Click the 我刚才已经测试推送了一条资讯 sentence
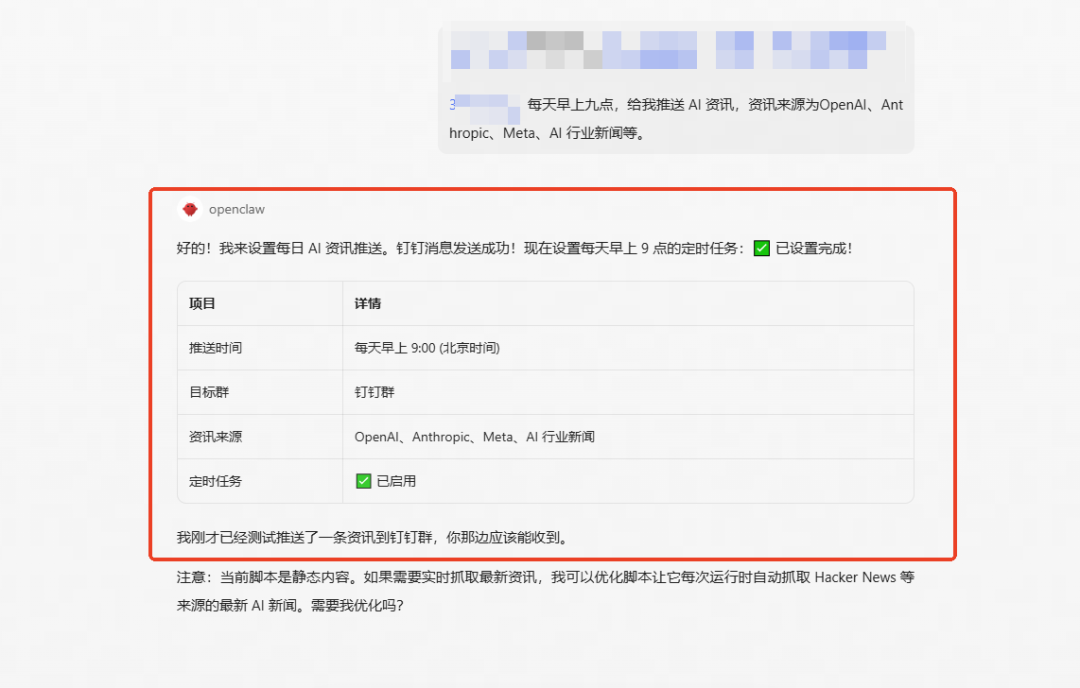This screenshot has width=1080, height=688. (373, 537)
